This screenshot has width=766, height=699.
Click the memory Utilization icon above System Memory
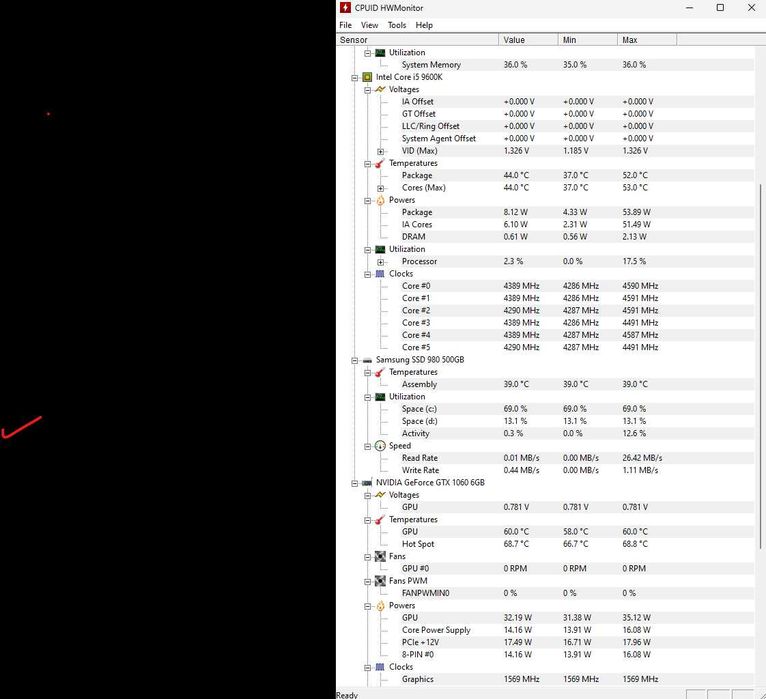(380, 53)
